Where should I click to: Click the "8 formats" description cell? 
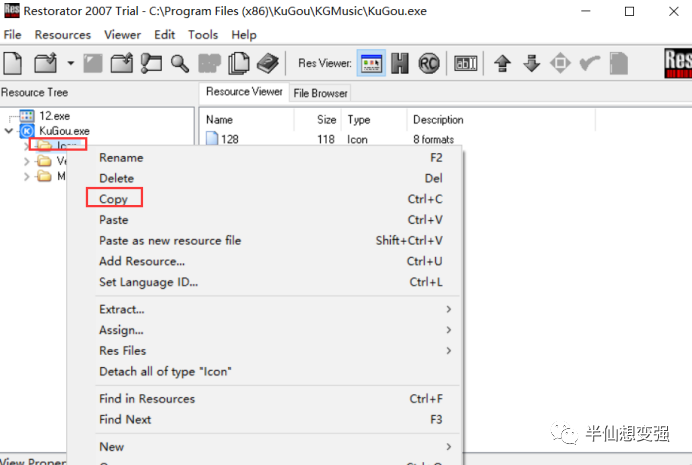[433, 140]
